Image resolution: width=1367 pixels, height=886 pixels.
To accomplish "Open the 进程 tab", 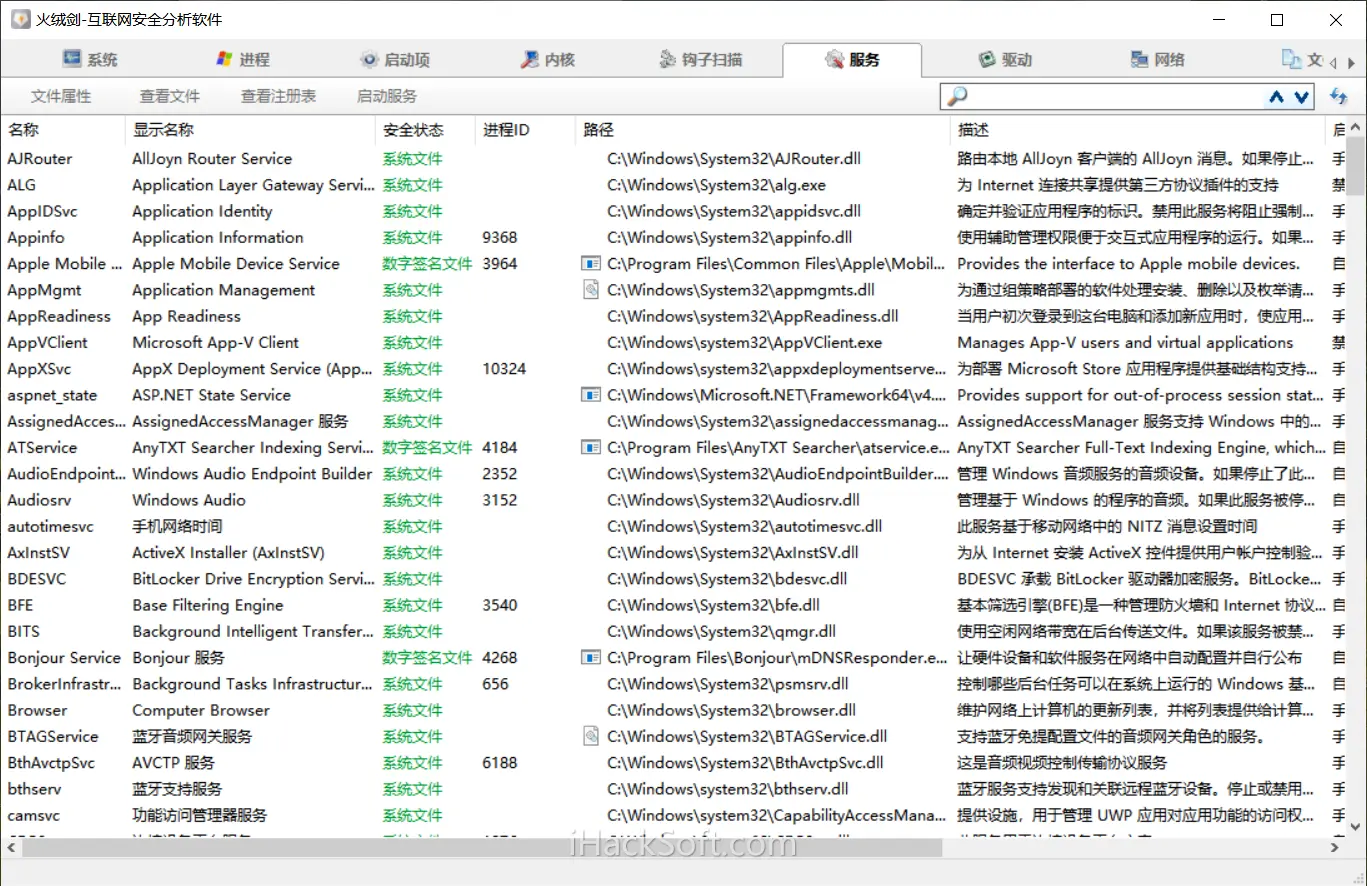I will 243,60.
